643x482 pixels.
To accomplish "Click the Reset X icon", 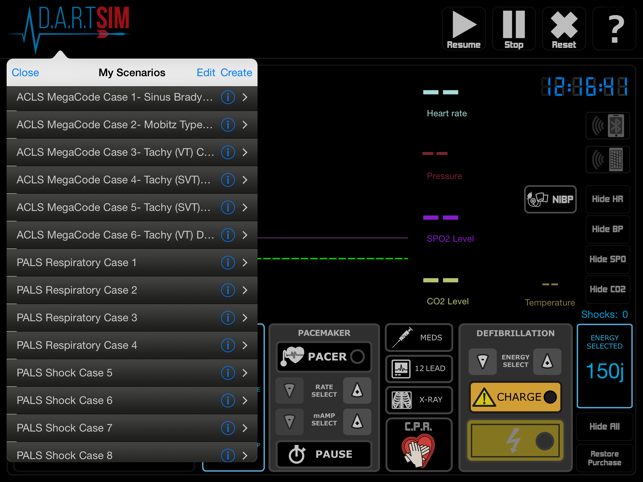I will tap(563, 29).
